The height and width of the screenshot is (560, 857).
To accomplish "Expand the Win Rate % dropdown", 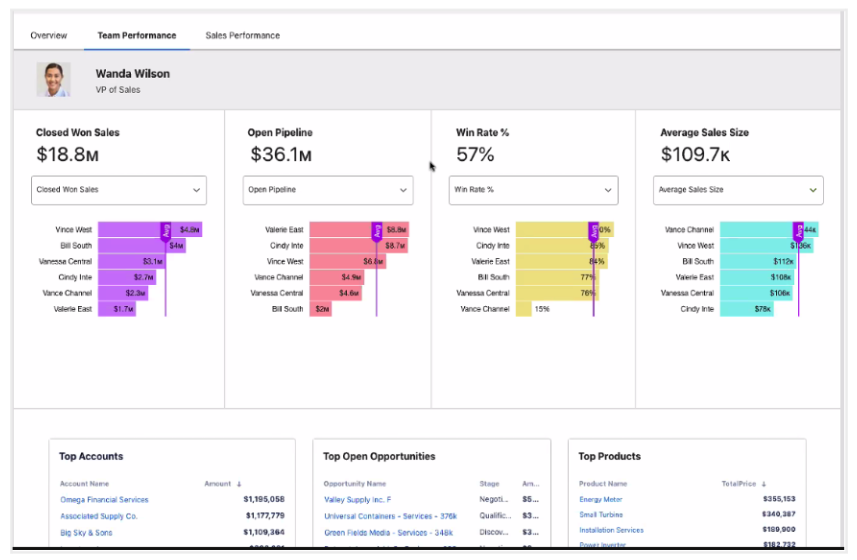I will click(533, 190).
